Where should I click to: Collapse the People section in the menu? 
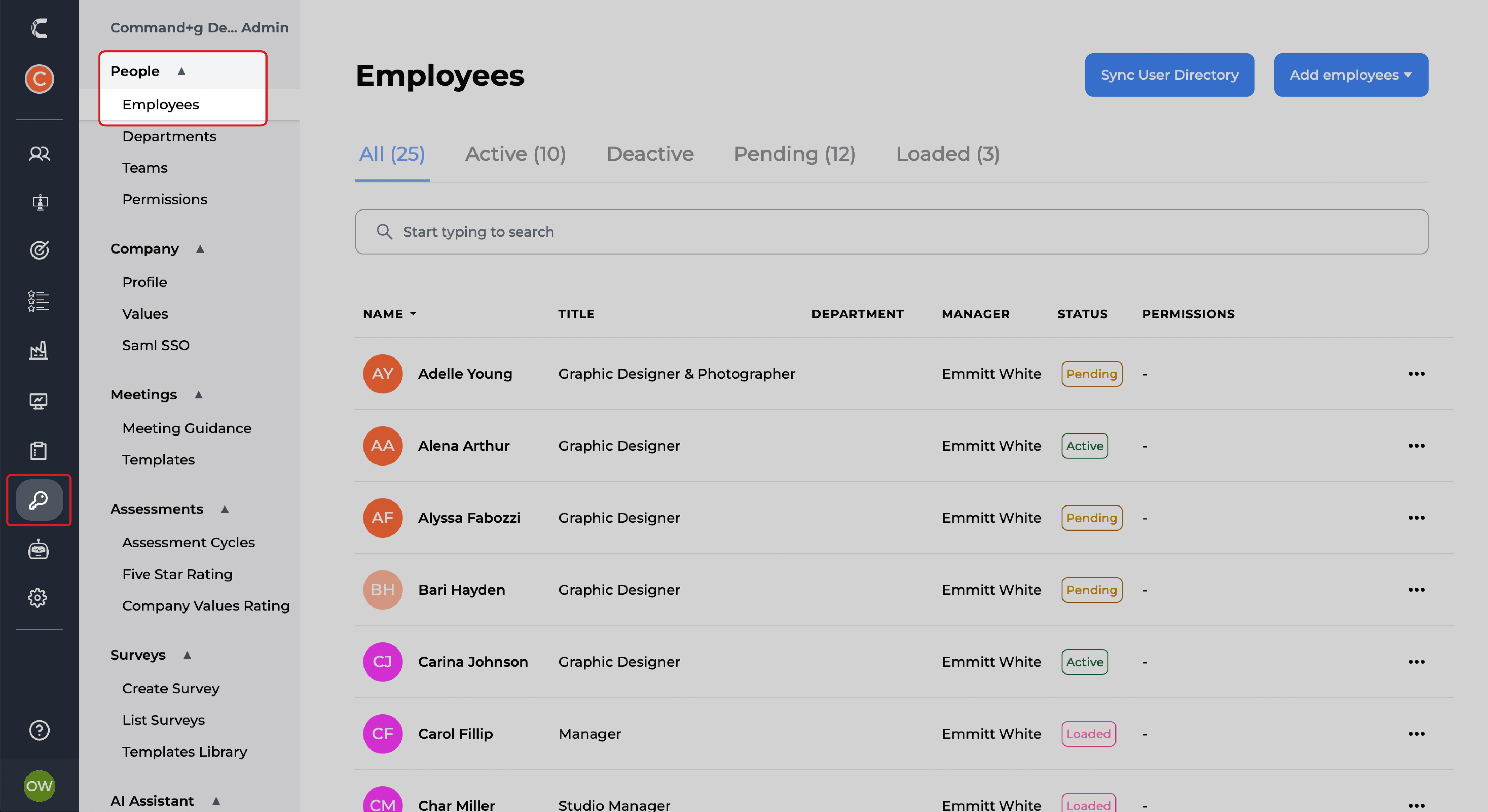click(181, 71)
